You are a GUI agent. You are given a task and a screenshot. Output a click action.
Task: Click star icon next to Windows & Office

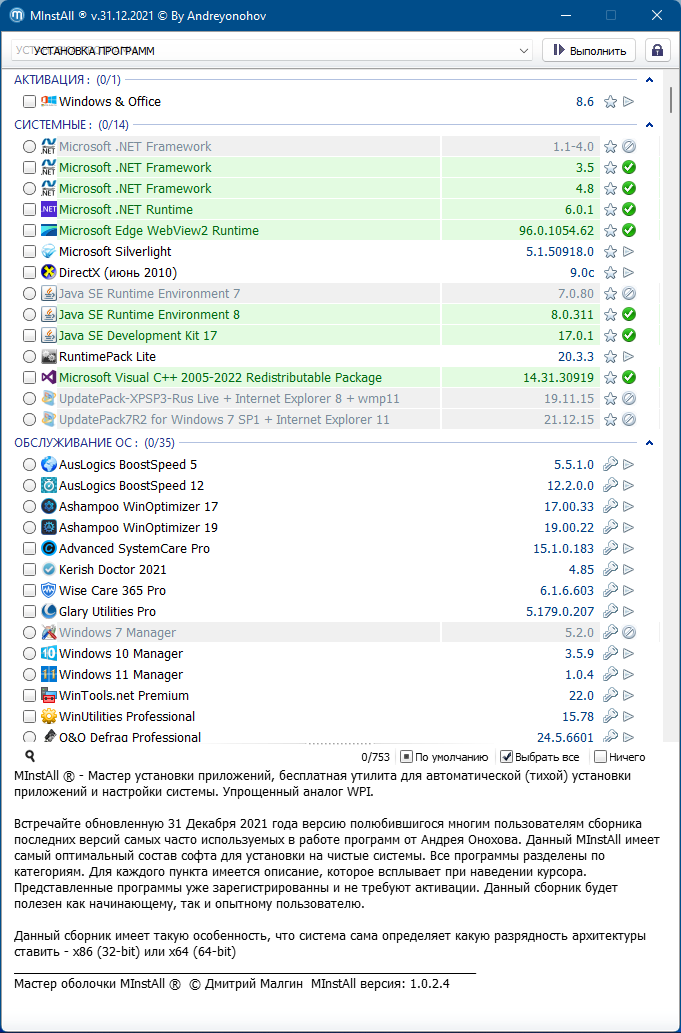(x=611, y=101)
